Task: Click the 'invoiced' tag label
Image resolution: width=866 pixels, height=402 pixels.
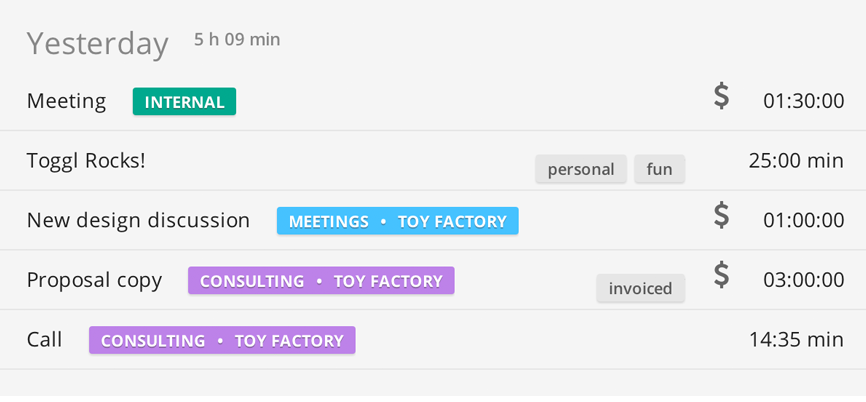Action: (640, 288)
